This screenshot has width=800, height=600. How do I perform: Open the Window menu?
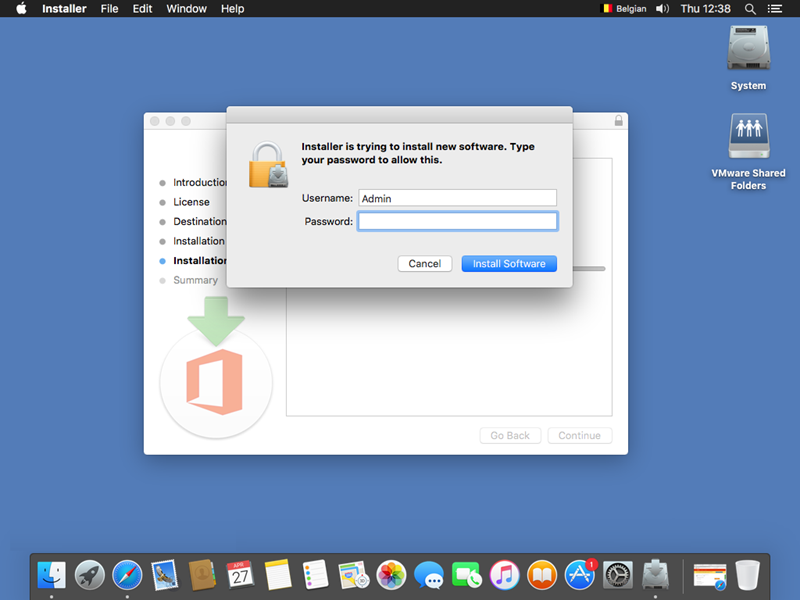tap(186, 9)
